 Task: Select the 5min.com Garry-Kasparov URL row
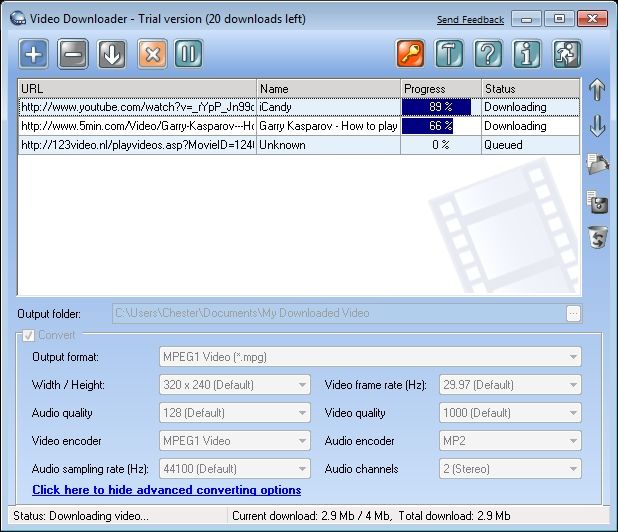[x=137, y=126]
